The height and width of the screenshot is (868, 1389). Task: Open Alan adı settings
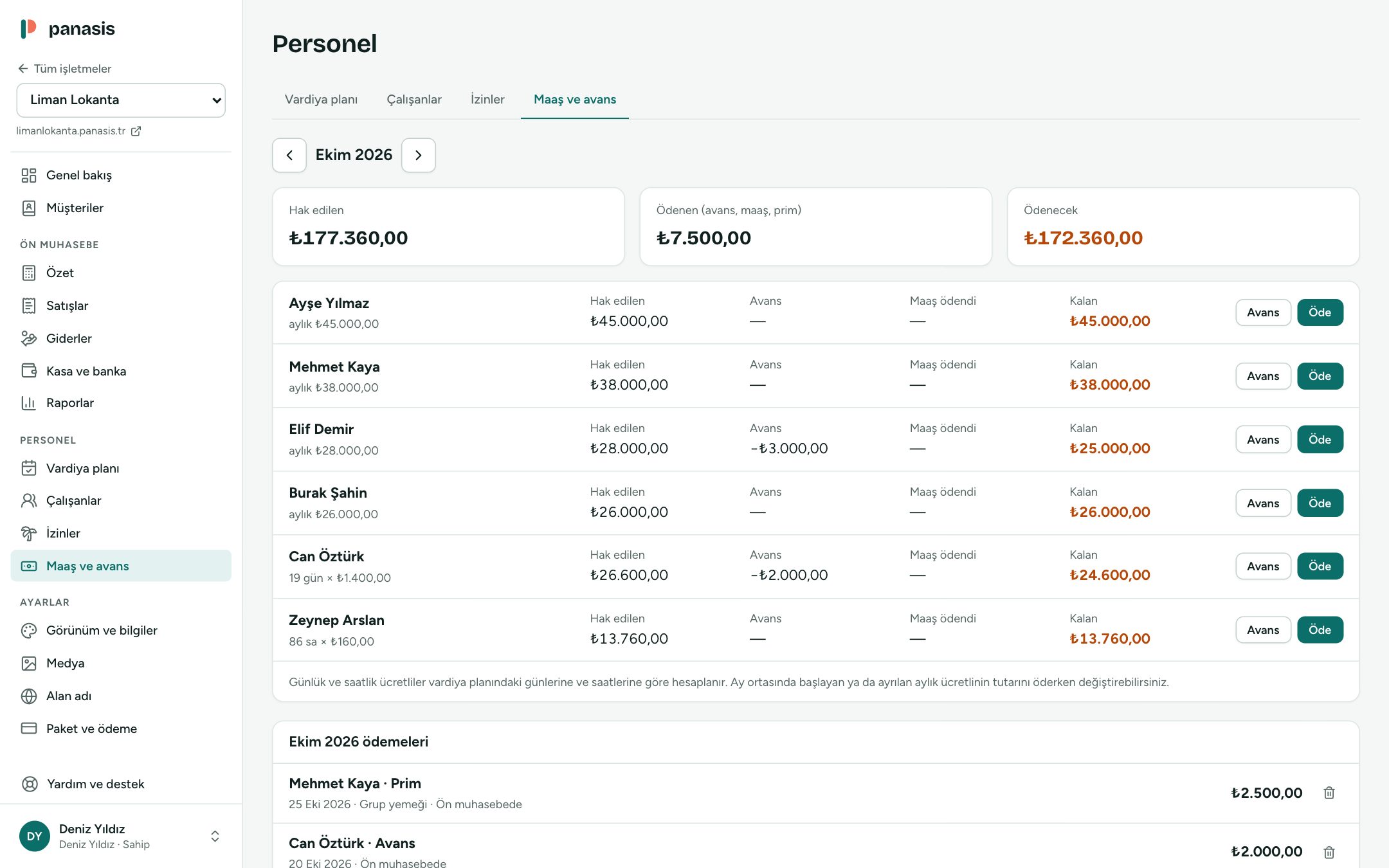121,696
